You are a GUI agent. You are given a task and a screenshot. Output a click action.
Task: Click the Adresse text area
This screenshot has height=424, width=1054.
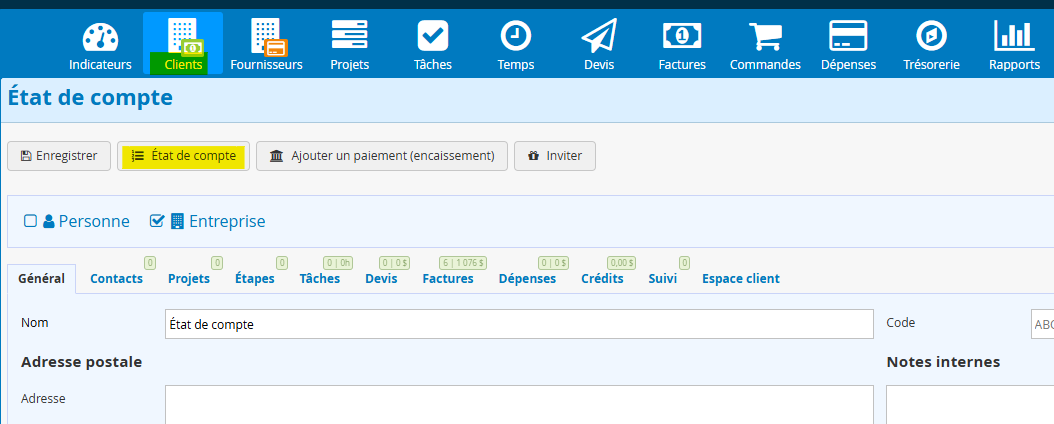click(x=518, y=404)
